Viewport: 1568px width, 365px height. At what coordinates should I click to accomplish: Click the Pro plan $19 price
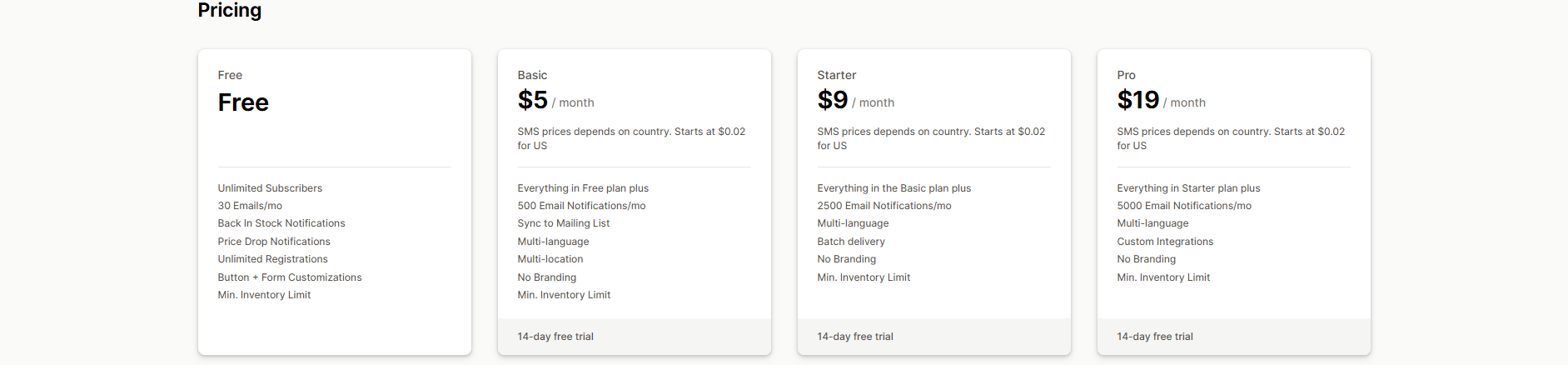click(1138, 100)
